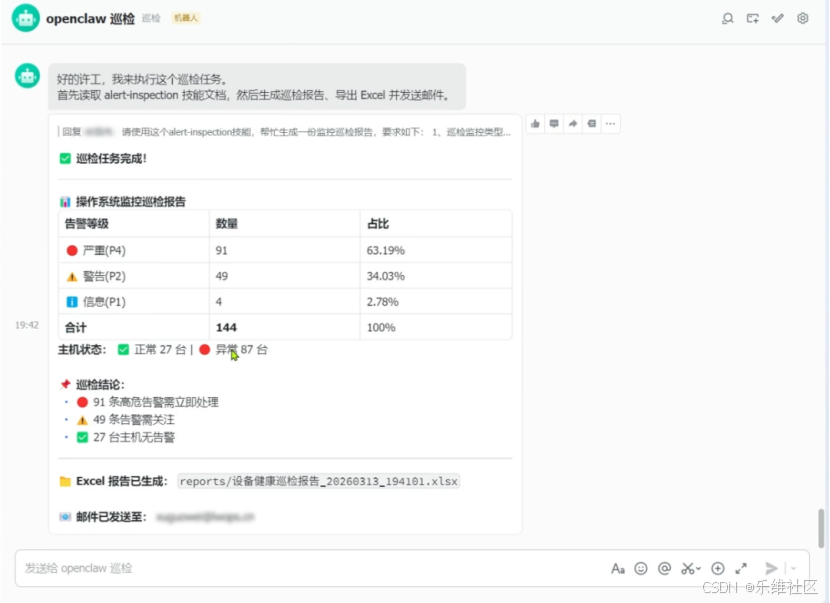830x603 pixels.
Task: Open text formatting Aa icon
Action: coord(618,569)
